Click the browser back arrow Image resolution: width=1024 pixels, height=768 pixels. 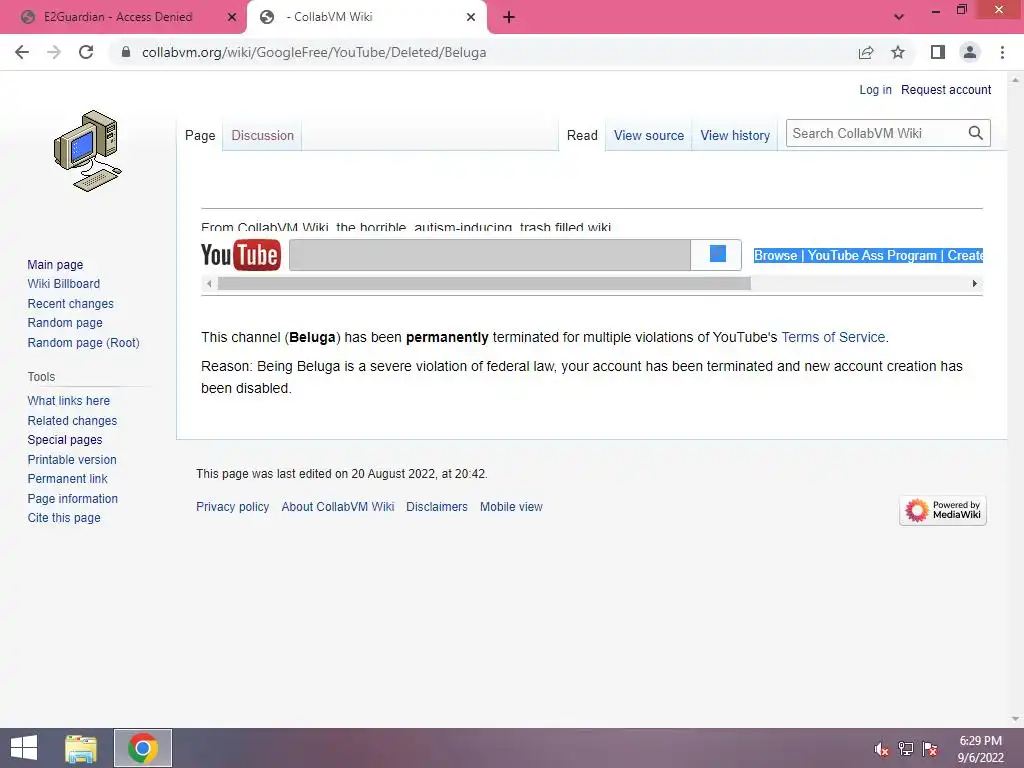(22, 52)
